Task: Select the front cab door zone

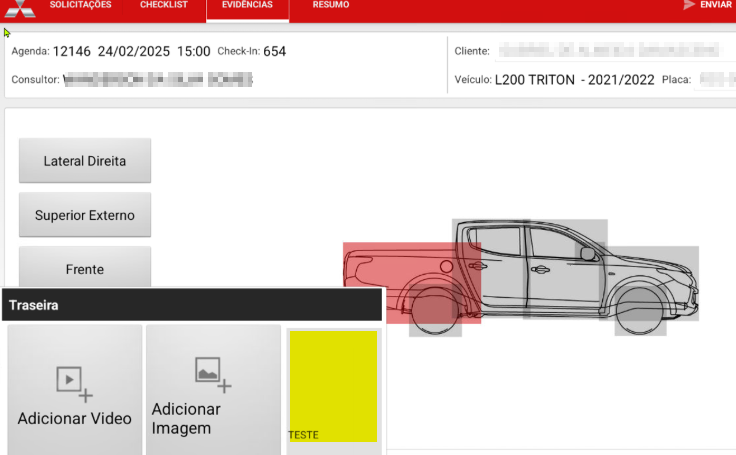Action: click(x=565, y=269)
